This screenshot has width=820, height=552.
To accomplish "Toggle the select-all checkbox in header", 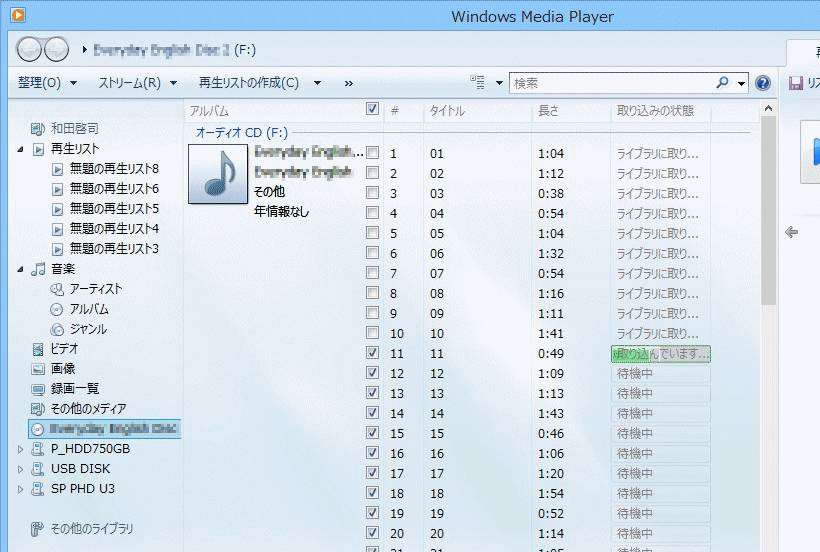I will 372,109.
